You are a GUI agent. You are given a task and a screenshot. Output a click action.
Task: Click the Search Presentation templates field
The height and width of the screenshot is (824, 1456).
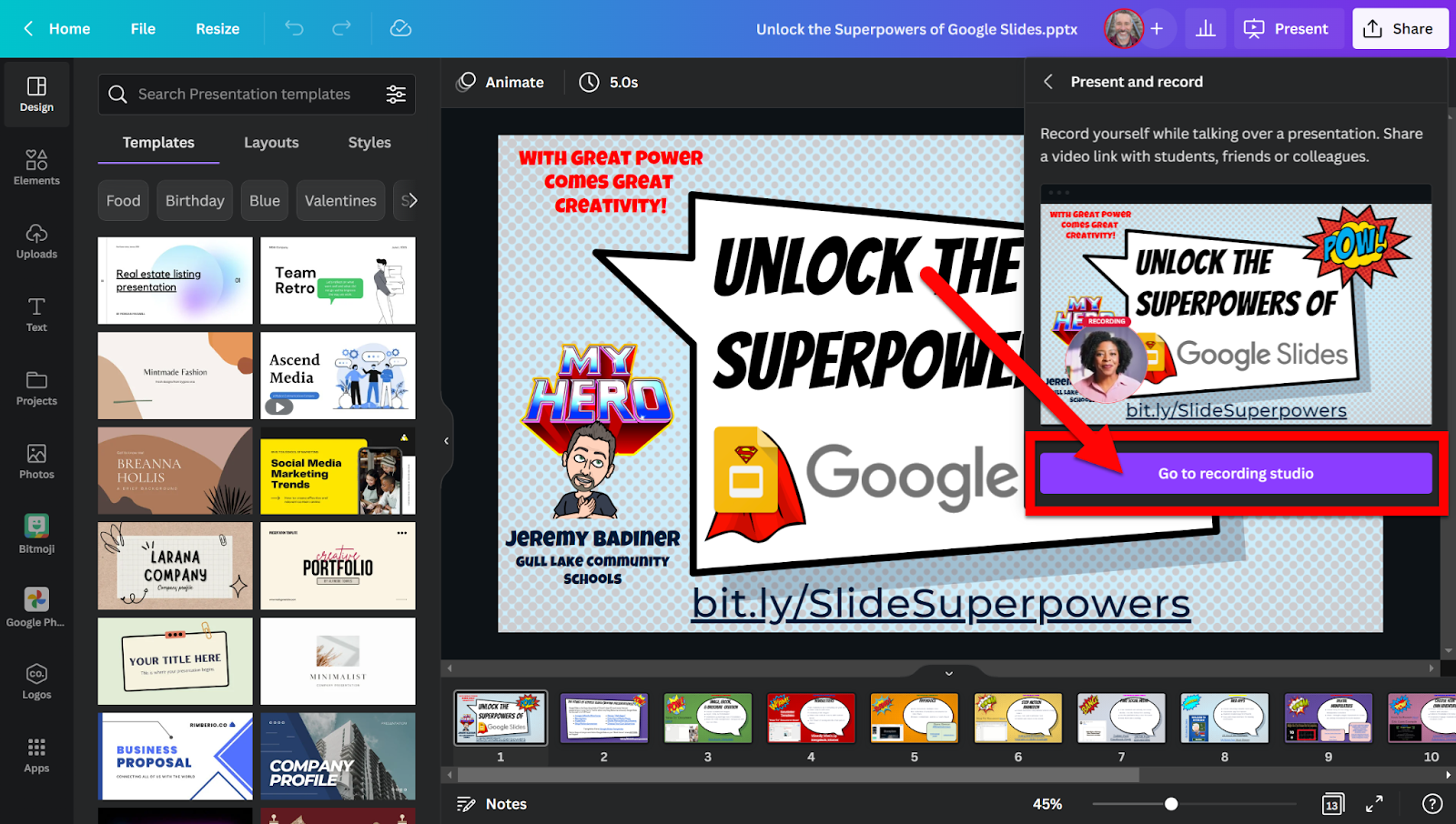point(257,95)
